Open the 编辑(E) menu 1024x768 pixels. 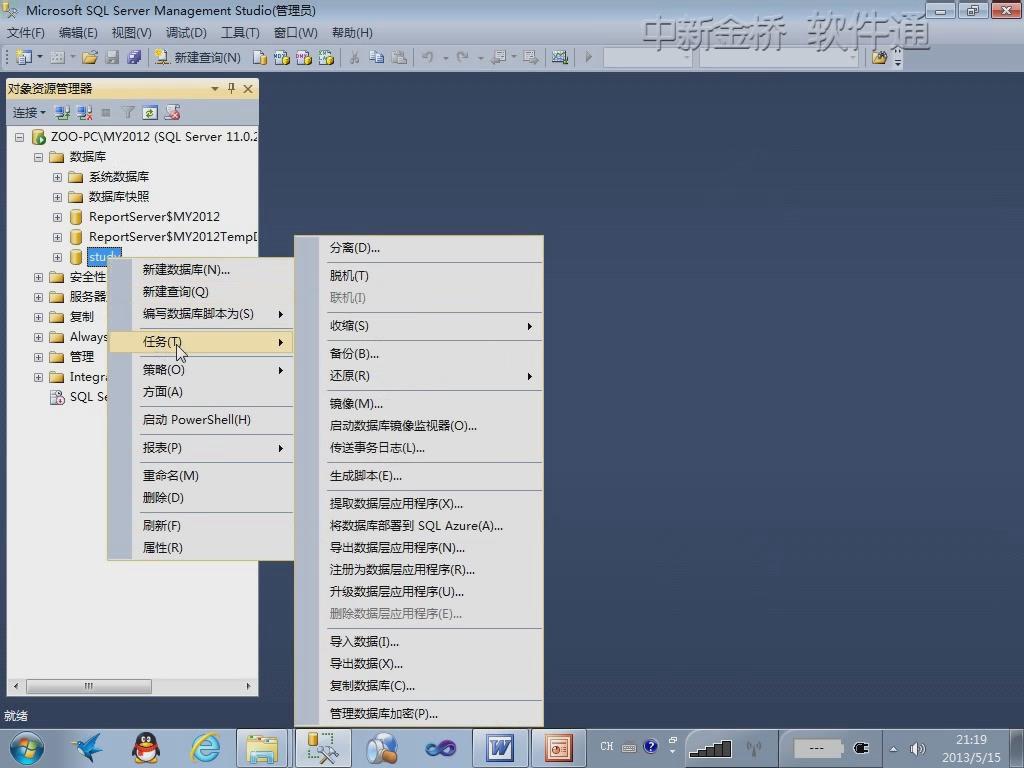tap(78, 33)
